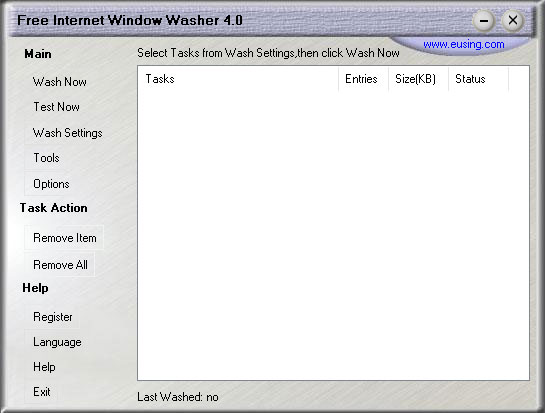
Task: Open Help from the sidebar menu
Action: tap(44, 367)
